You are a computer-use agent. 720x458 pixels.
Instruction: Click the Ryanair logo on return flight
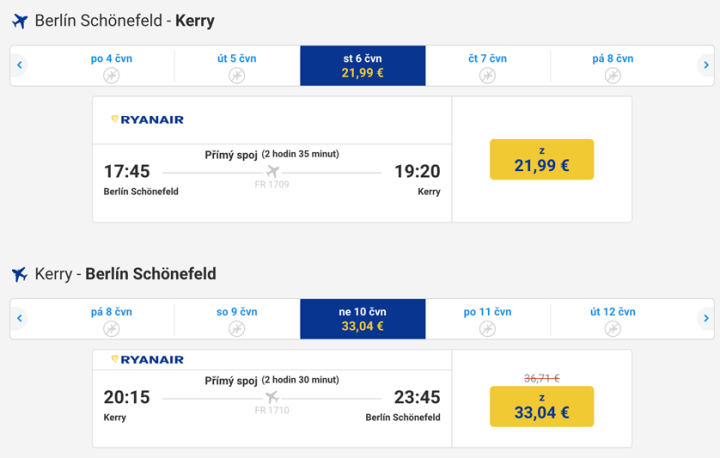coord(147,359)
